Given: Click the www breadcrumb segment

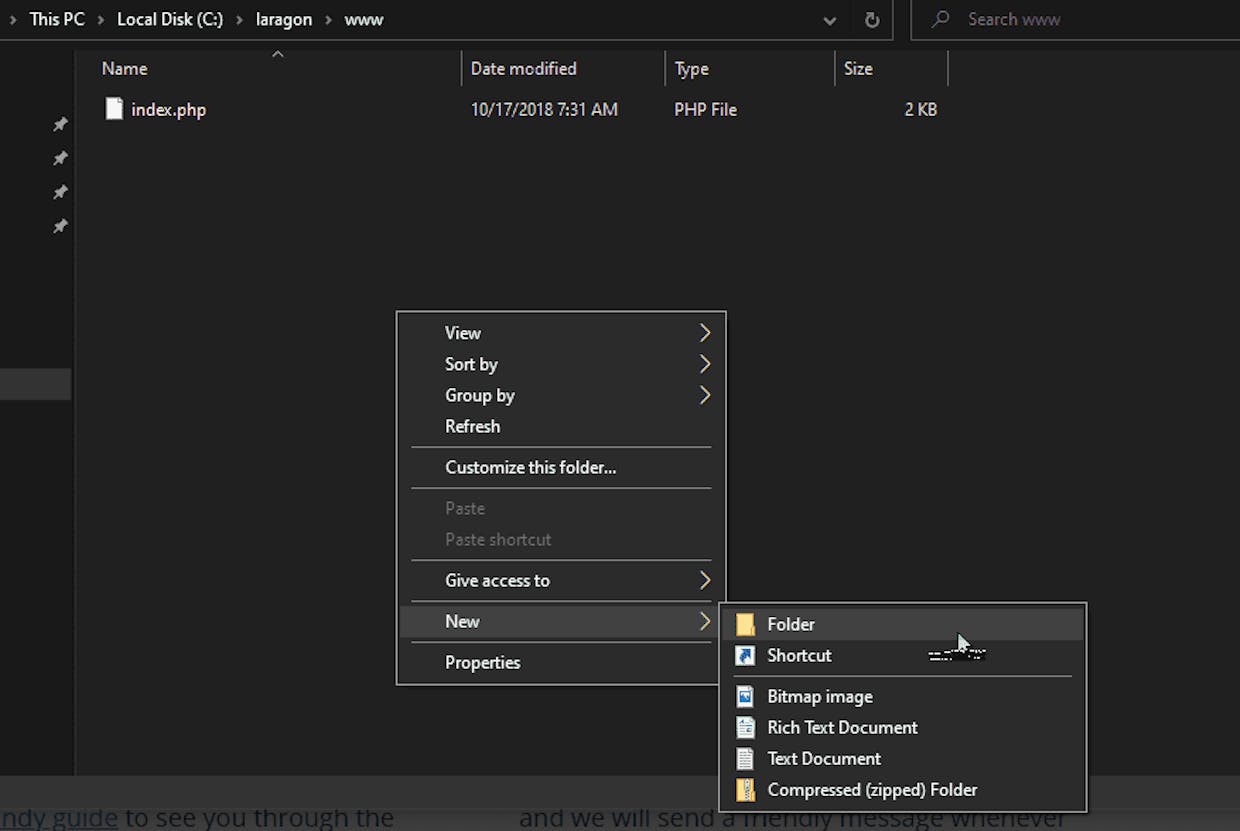Looking at the screenshot, I should (364, 20).
